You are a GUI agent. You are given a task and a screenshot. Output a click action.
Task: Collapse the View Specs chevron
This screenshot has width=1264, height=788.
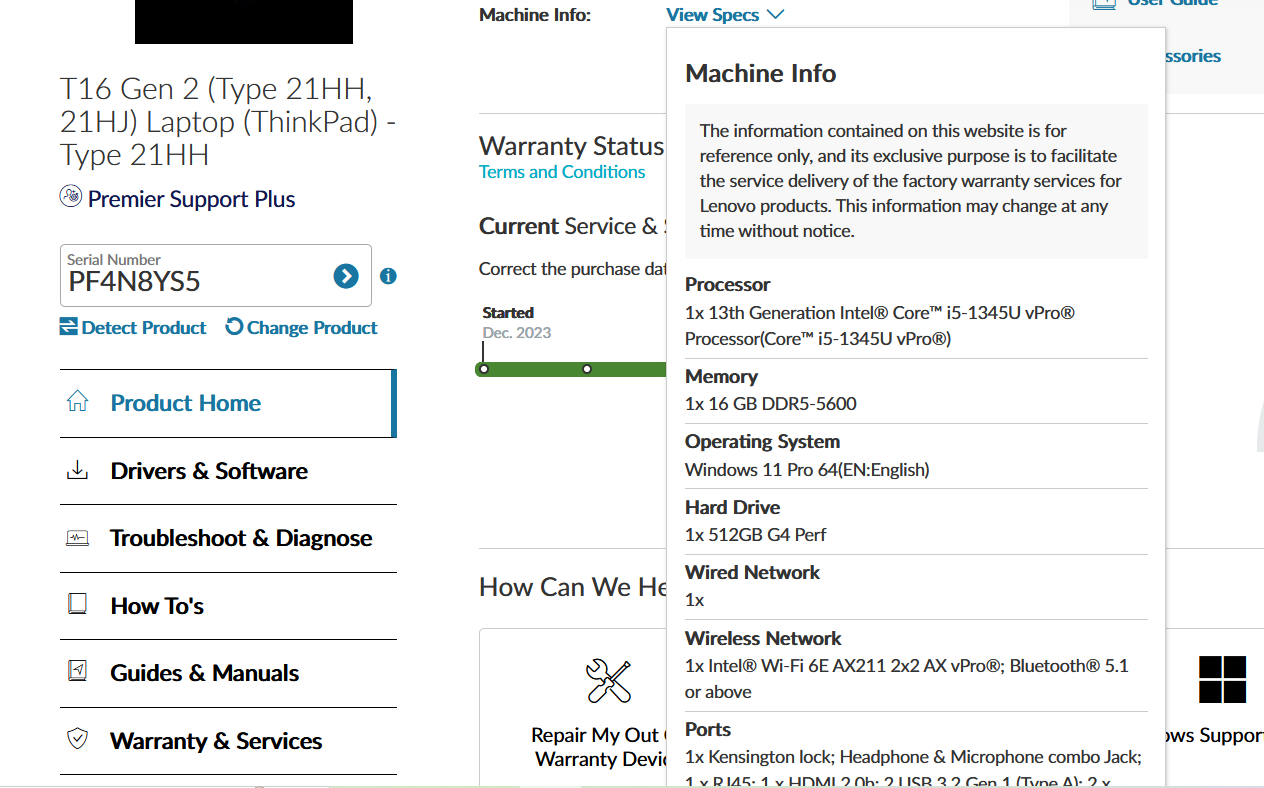click(776, 15)
